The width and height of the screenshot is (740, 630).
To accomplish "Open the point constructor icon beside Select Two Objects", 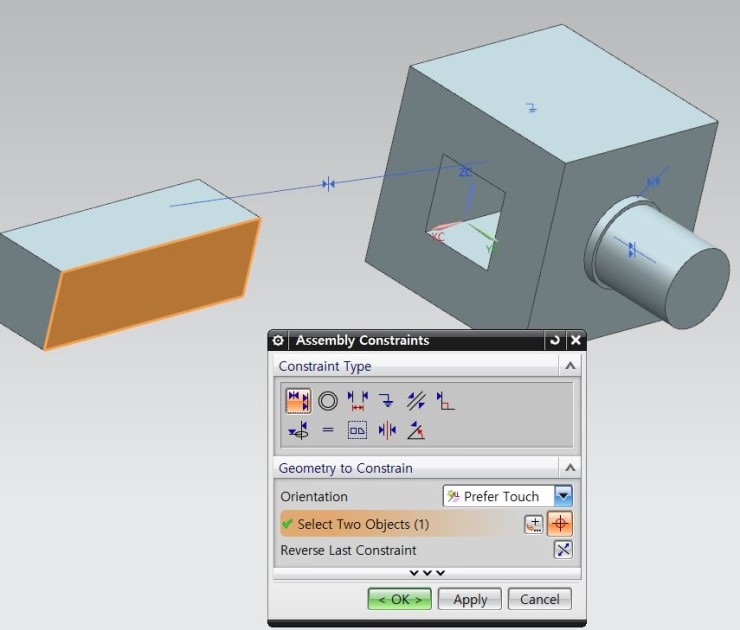I will pos(533,524).
